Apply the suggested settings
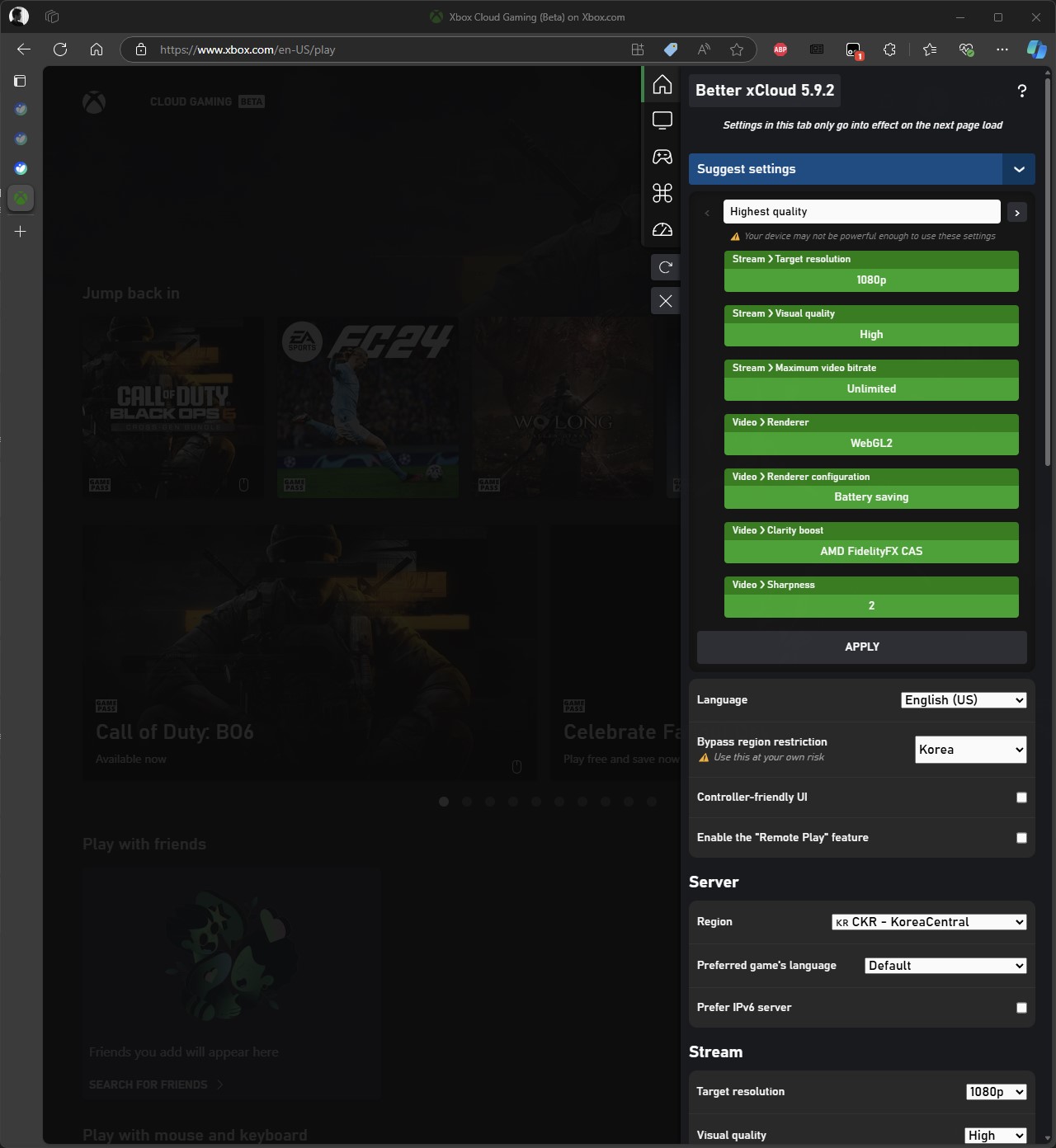Image resolution: width=1056 pixels, height=1148 pixels. (861, 647)
